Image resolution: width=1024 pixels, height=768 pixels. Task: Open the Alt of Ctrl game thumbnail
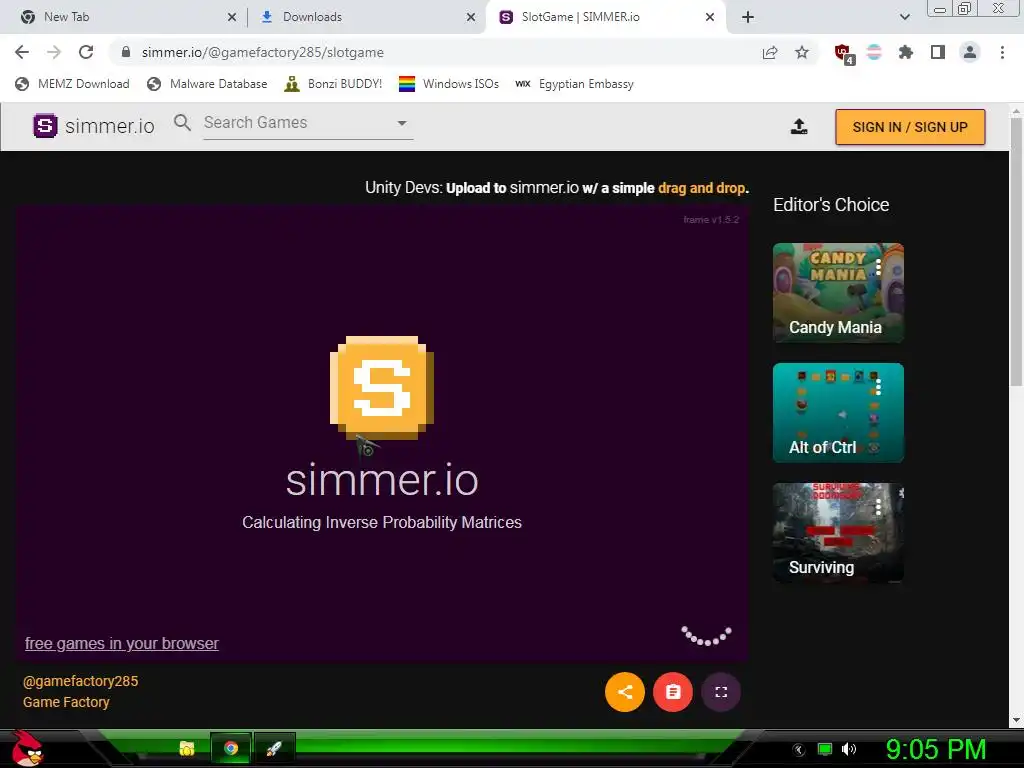(x=839, y=413)
